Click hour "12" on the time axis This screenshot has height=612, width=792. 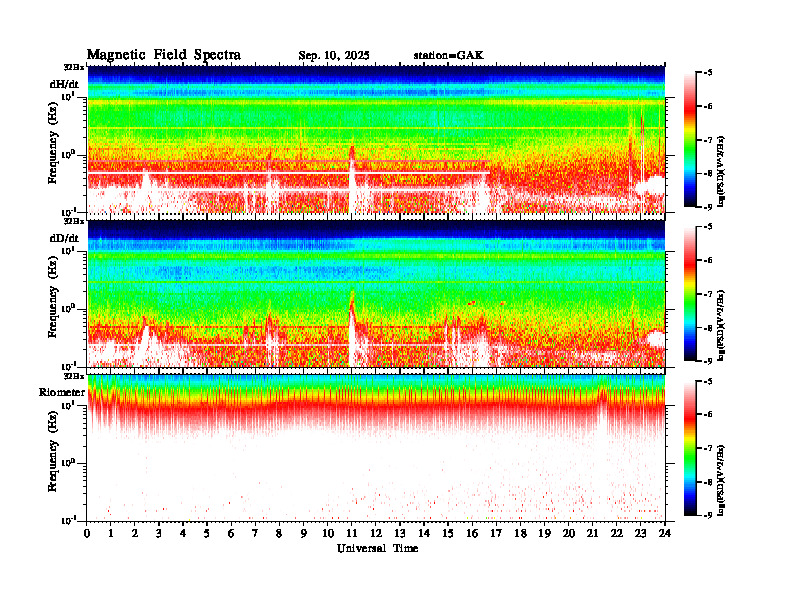pos(376,533)
